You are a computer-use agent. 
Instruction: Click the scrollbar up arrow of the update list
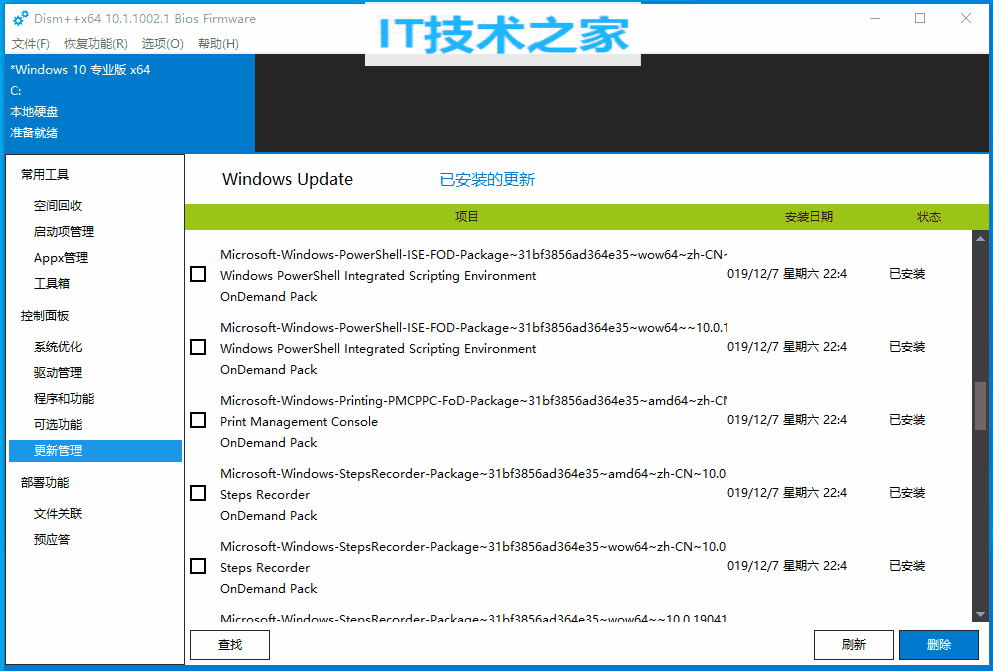(980, 239)
